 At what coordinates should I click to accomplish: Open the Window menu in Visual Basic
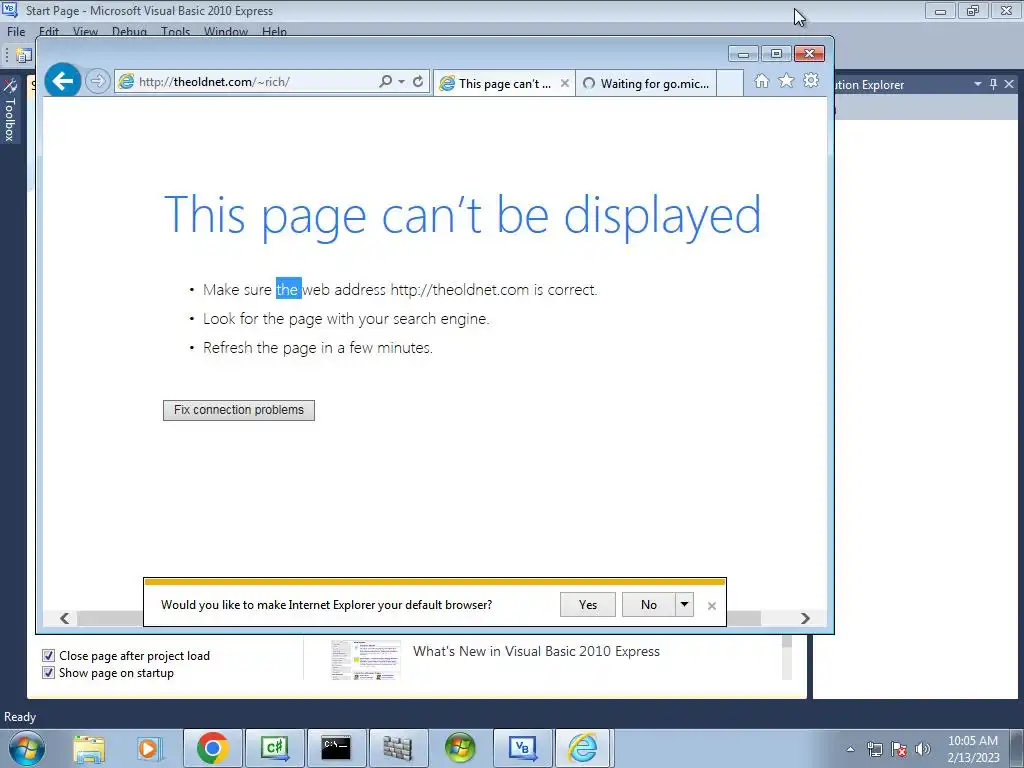point(226,31)
